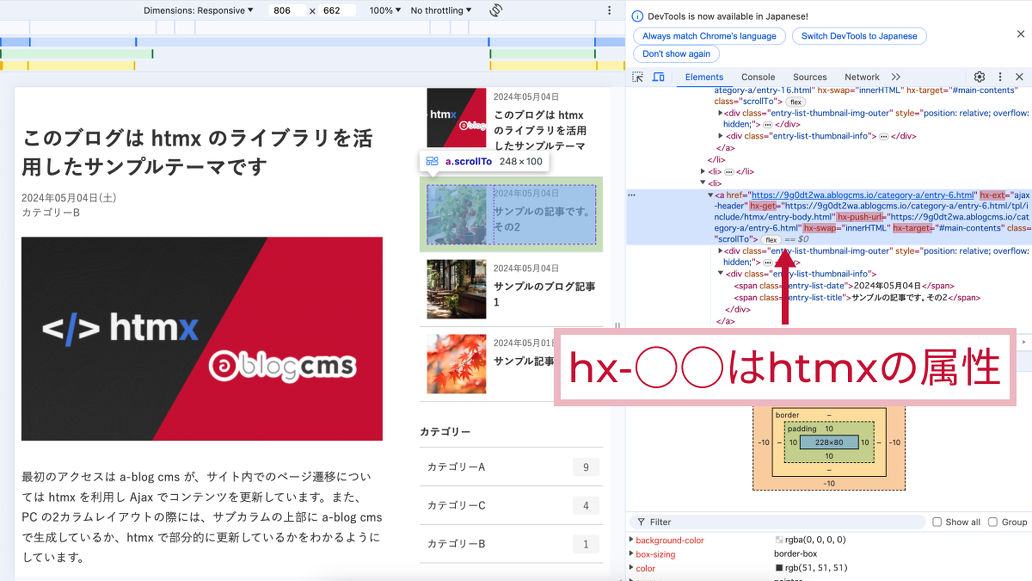
Task: Open DevTools settings gear
Action: (x=979, y=77)
